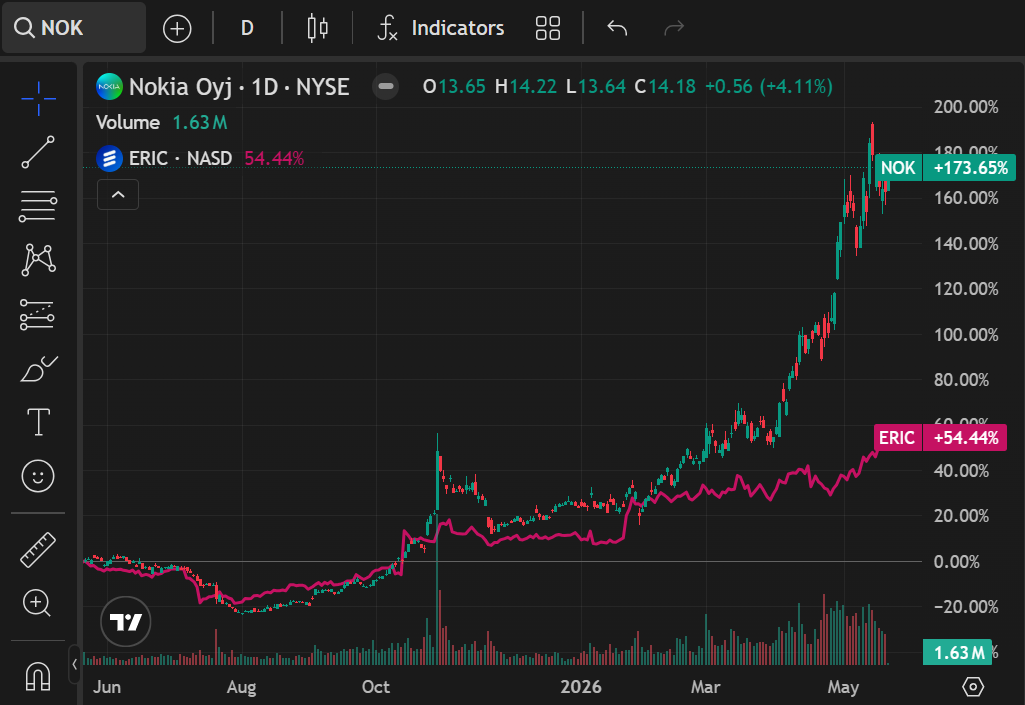Click the Nokia logo icon in legend
1025x705 pixels.
109,87
